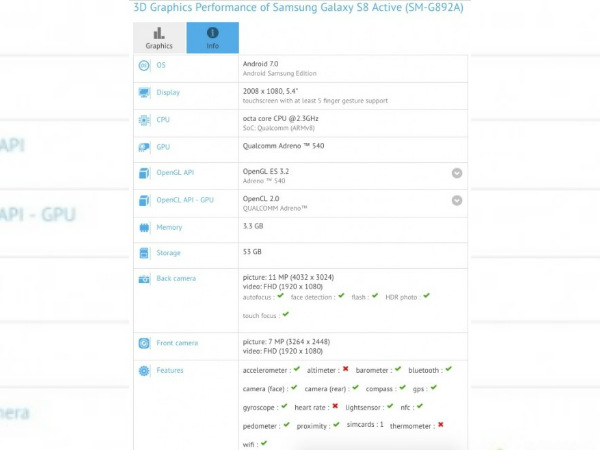
Task: Click the autofocus check mark
Action: (x=280, y=295)
